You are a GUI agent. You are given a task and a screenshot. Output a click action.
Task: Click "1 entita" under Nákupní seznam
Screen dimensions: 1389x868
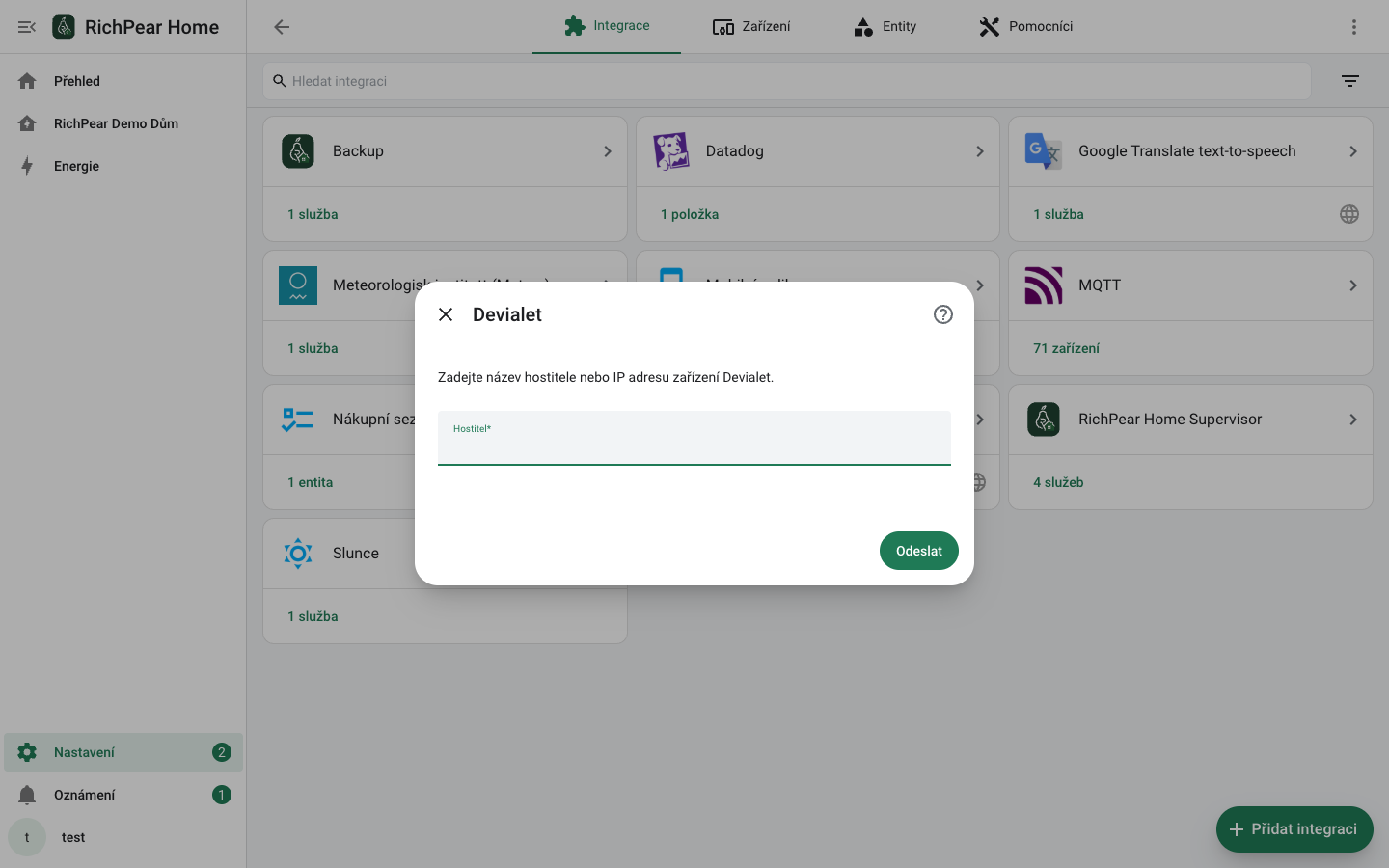pos(310,482)
